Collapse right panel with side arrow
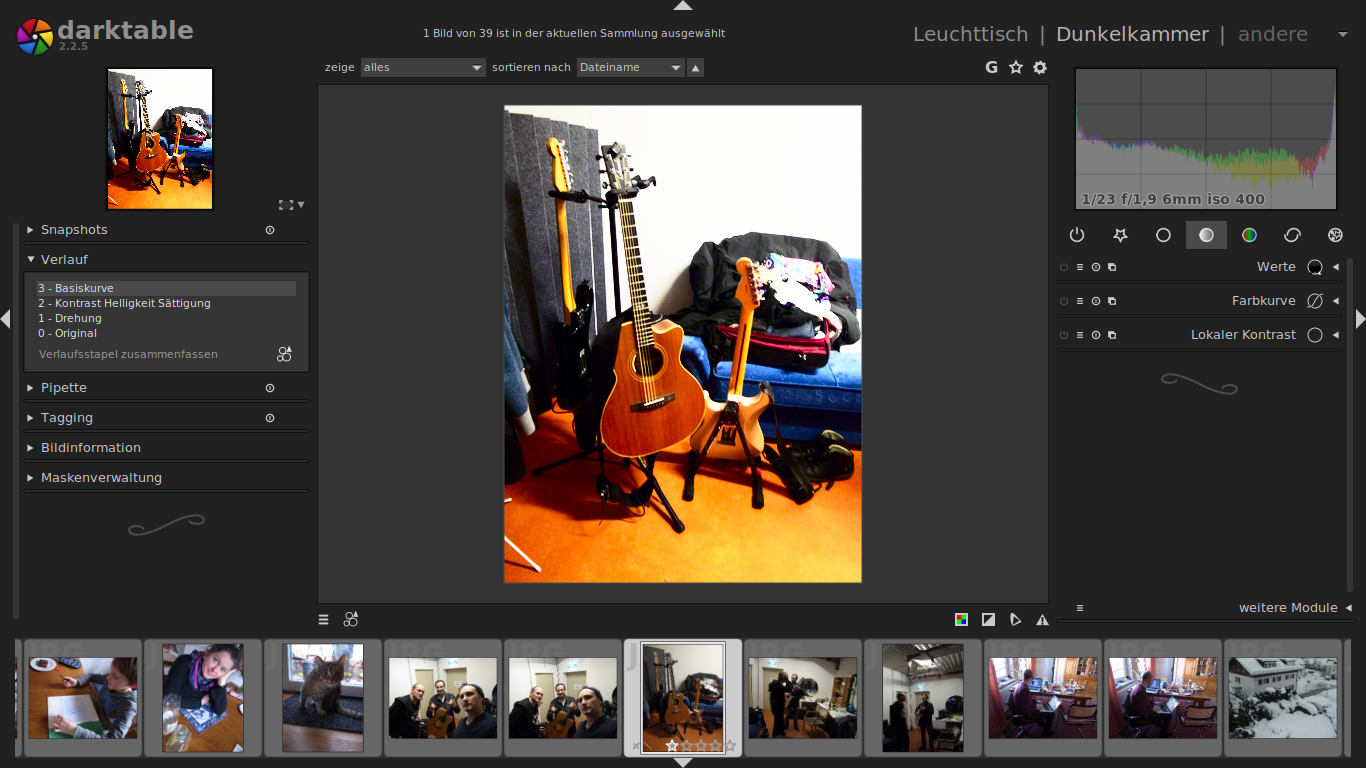This screenshot has height=768, width=1366. [x=1360, y=319]
